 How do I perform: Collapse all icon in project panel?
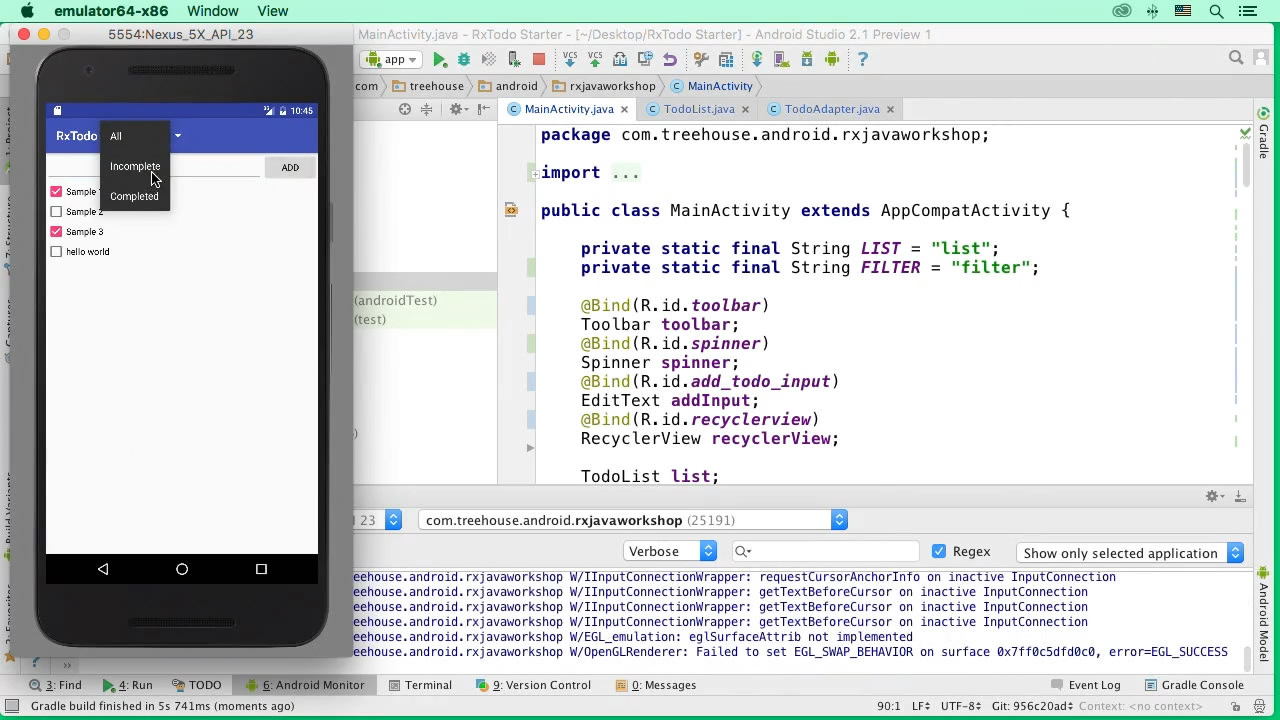point(426,109)
